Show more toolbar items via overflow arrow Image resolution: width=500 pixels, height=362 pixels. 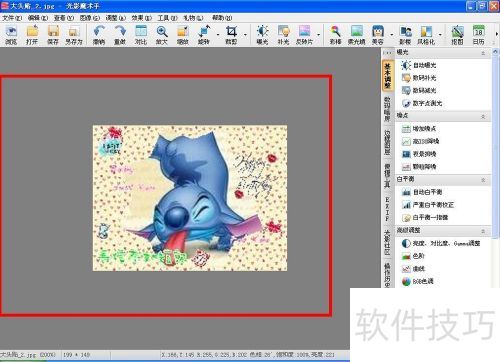(x=497, y=34)
